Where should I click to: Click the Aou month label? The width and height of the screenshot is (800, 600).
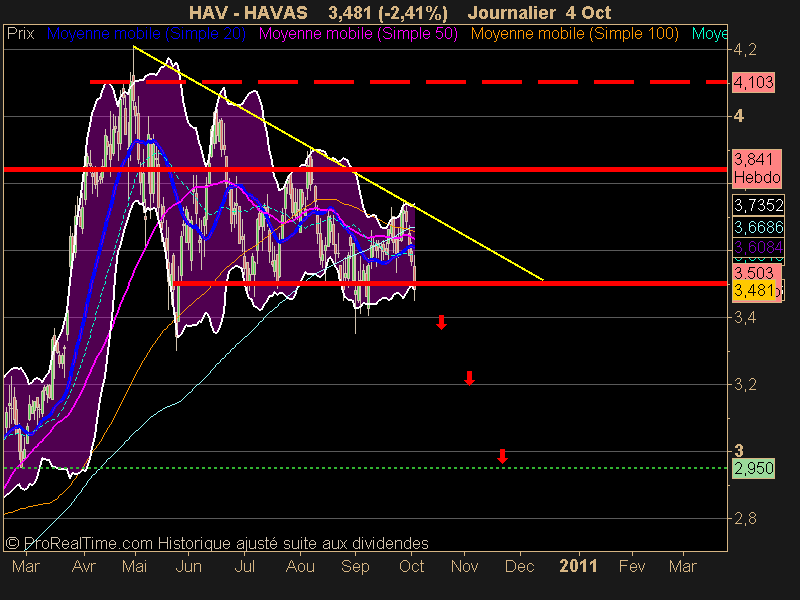pyautogui.click(x=300, y=566)
